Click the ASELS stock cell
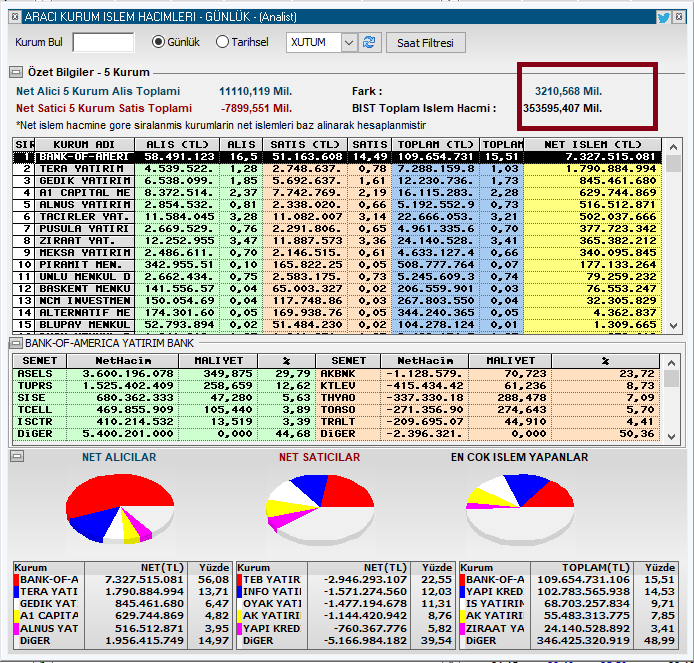 click(x=39, y=374)
